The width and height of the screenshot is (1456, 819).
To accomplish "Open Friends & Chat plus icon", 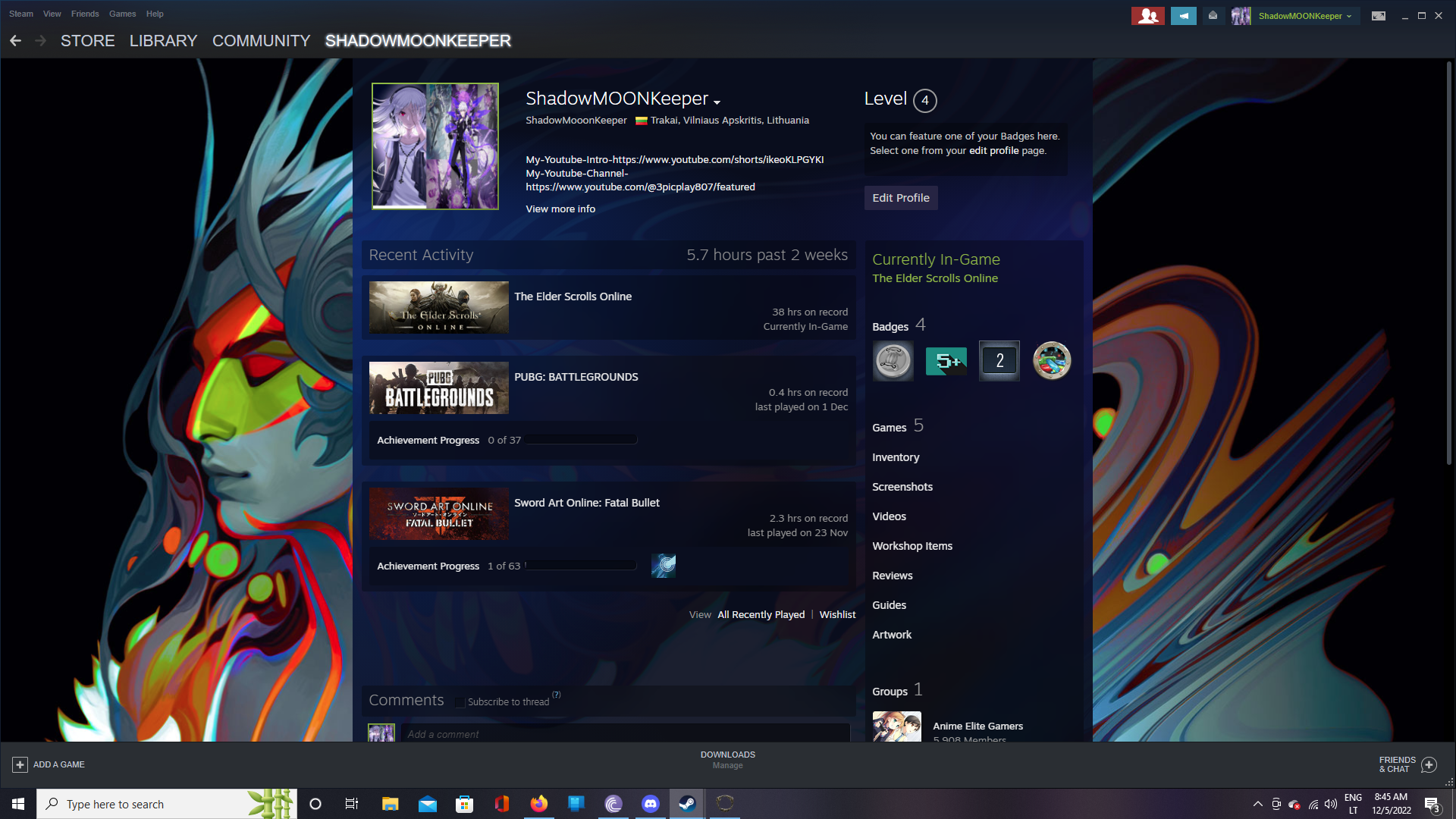I will pyautogui.click(x=1429, y=764).
